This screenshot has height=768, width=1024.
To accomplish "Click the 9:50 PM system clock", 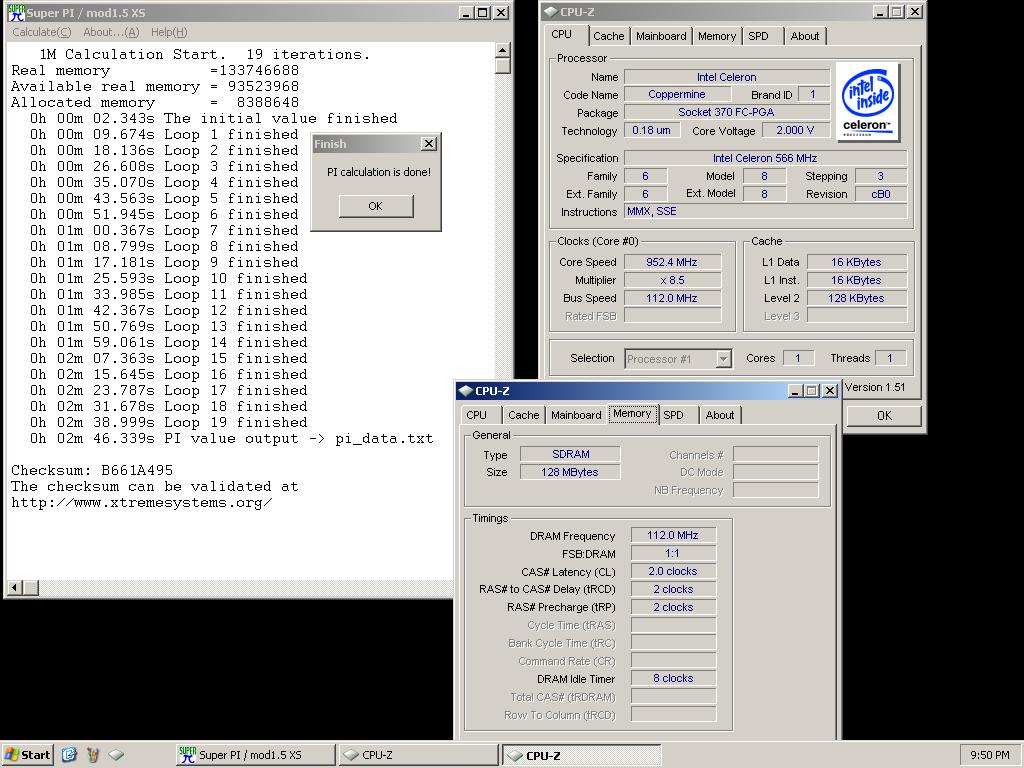I will tap(989, 755).
